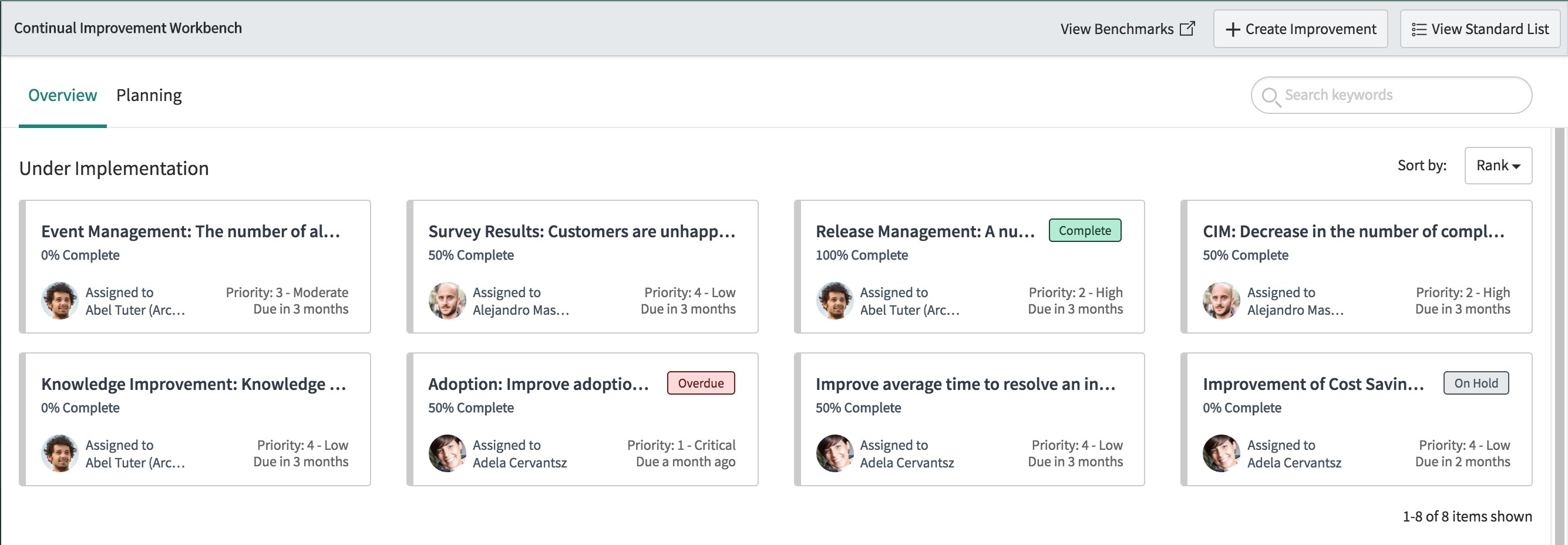Click the vertical scrollbar on the right
The width and height of the screenshot is (1568, 545).
[1559, 335]
